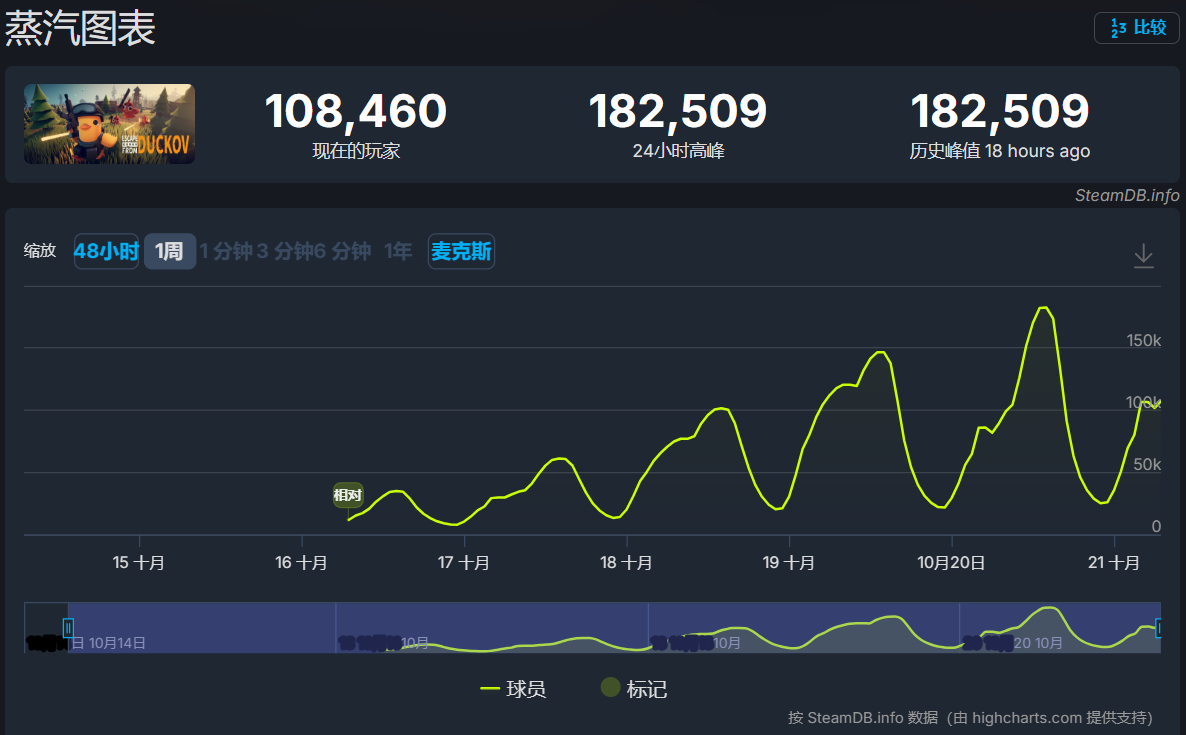Click the 现在的玩家 label
Image resolution: width=1186 pixels, height=735 pixels.
pyautogui.click(x=356, y=151)
